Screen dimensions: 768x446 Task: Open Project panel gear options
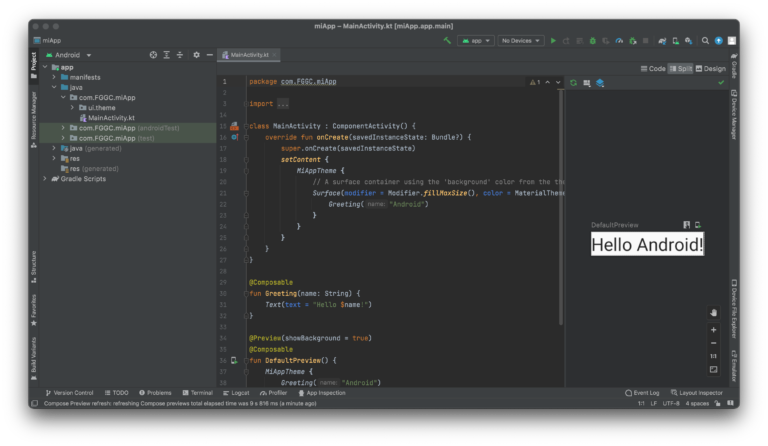pos(196,55)
